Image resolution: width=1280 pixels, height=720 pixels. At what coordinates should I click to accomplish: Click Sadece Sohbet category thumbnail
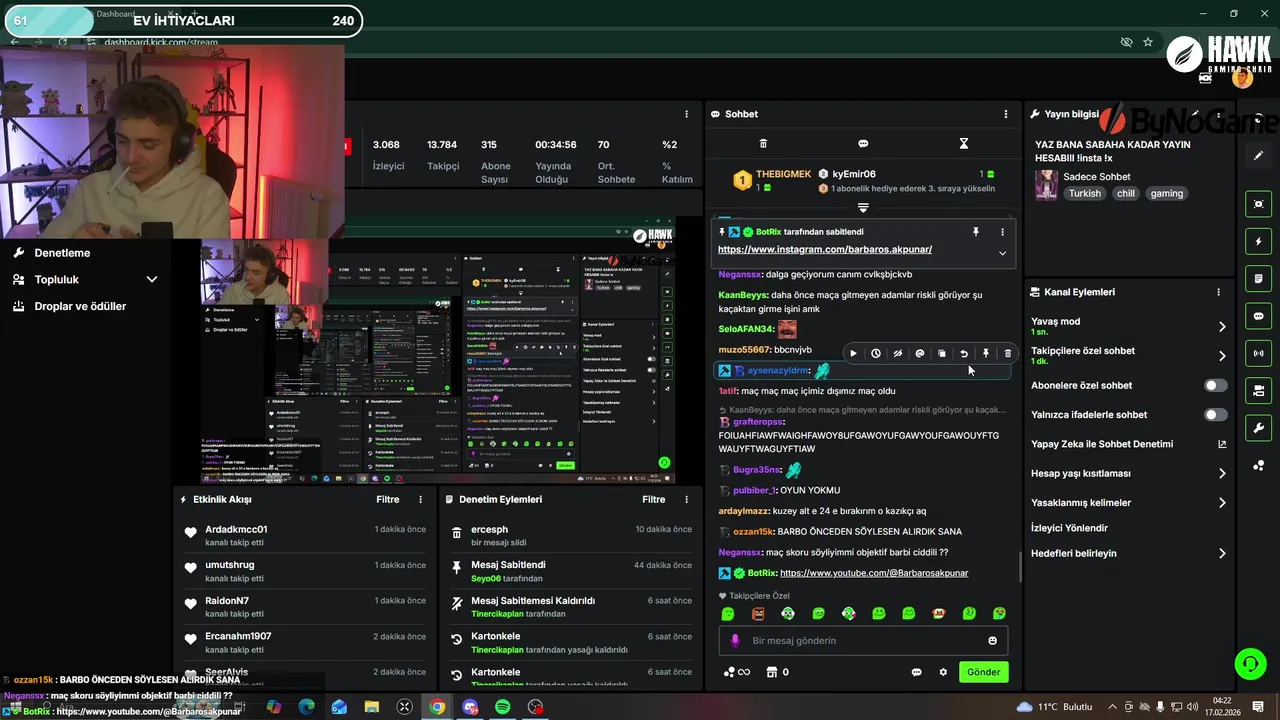[x=1046, y=186]
